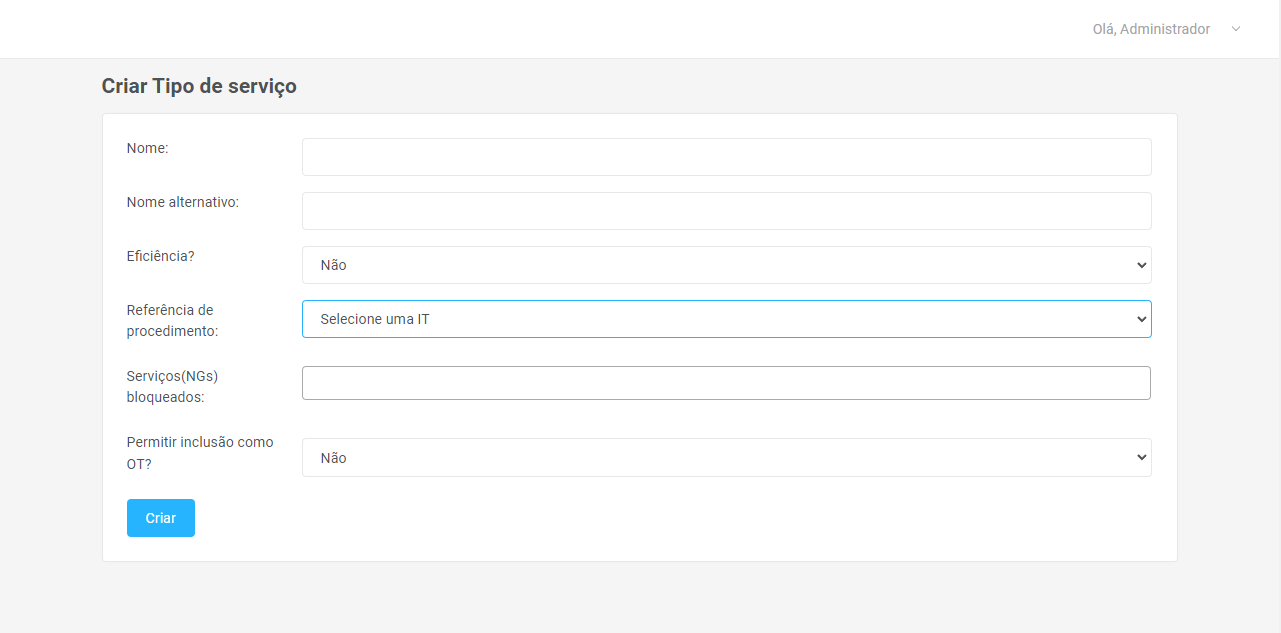Image resolution: width=1281 pixels, height=633 pixels.
Task: Open the Eficiência? dropdown
Action: point(725,265)
